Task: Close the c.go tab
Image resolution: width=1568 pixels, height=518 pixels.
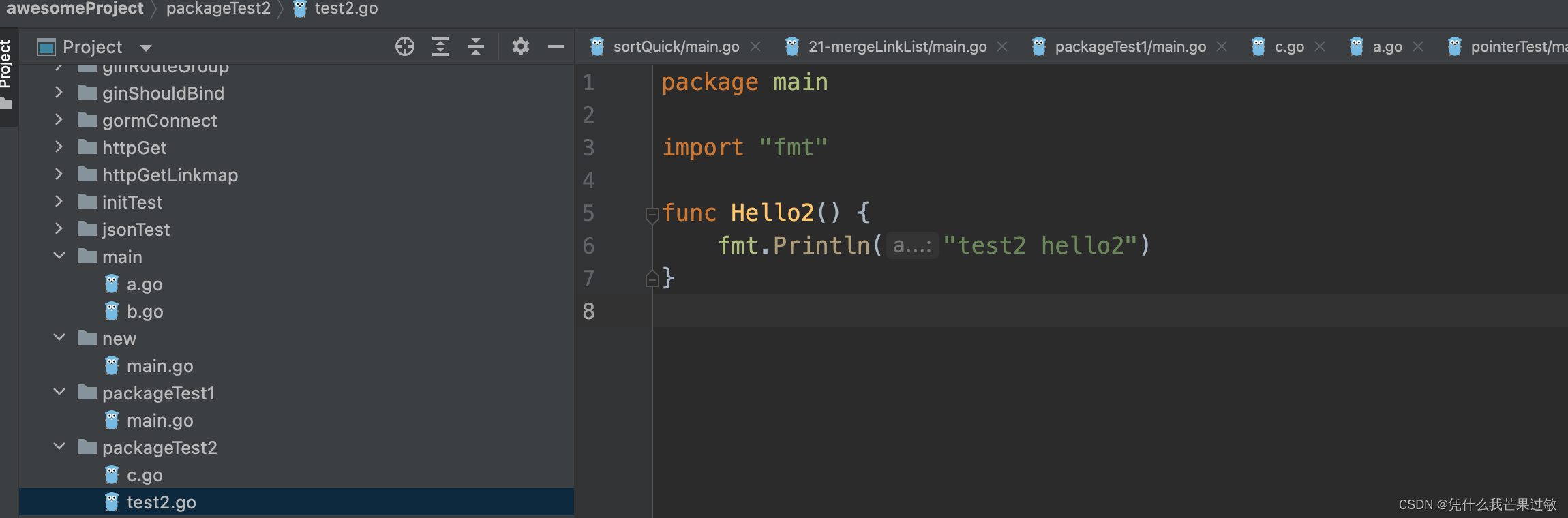Action: point(1320,46)
